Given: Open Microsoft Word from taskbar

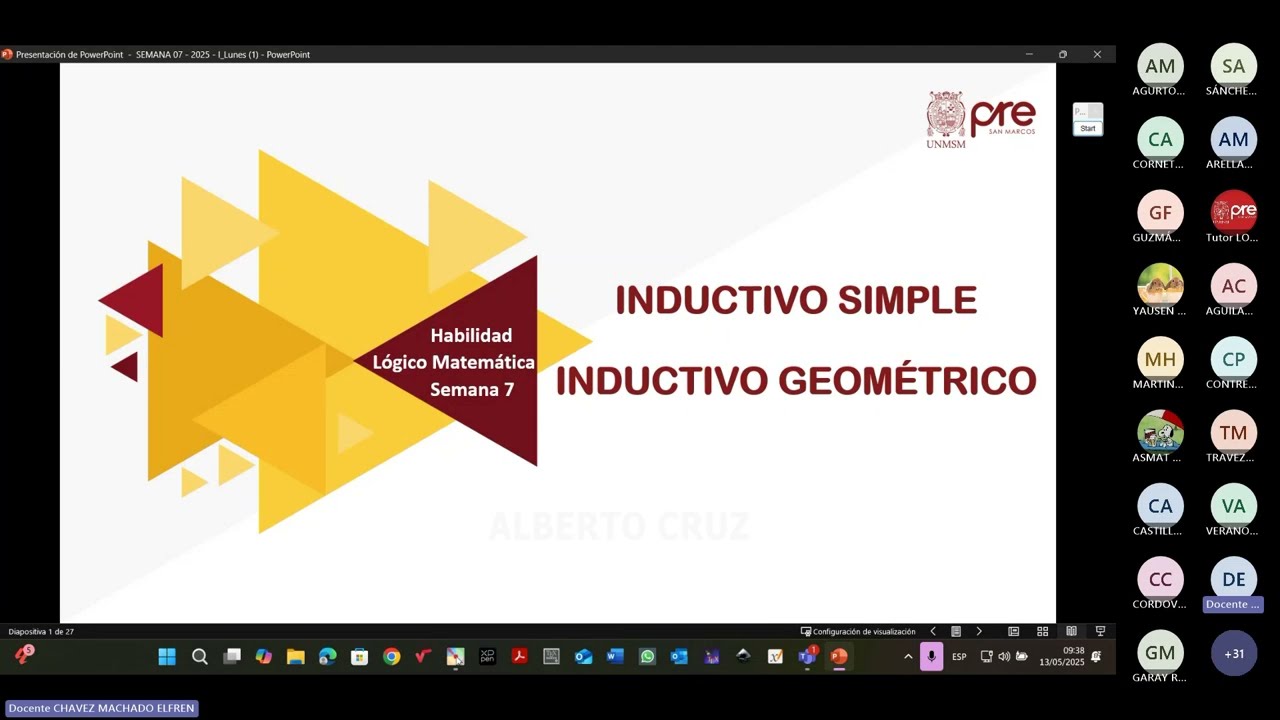Looking at the screenshot, I should (x=616, y=656).
